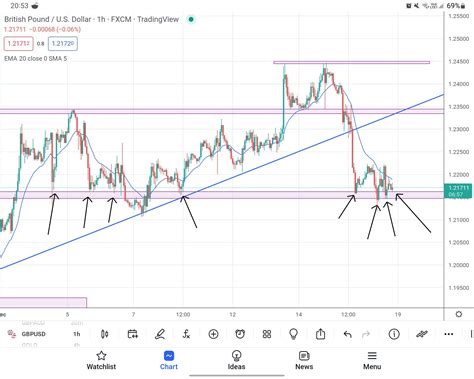
Task: Tap the current price label 1.21711
Action: (x=459, y=191)
